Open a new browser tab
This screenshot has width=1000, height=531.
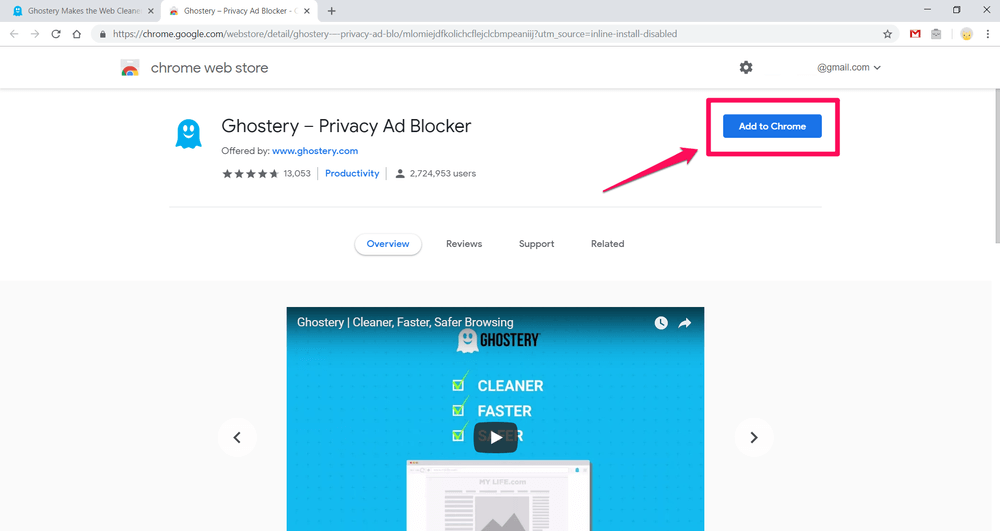pos(332,11)
